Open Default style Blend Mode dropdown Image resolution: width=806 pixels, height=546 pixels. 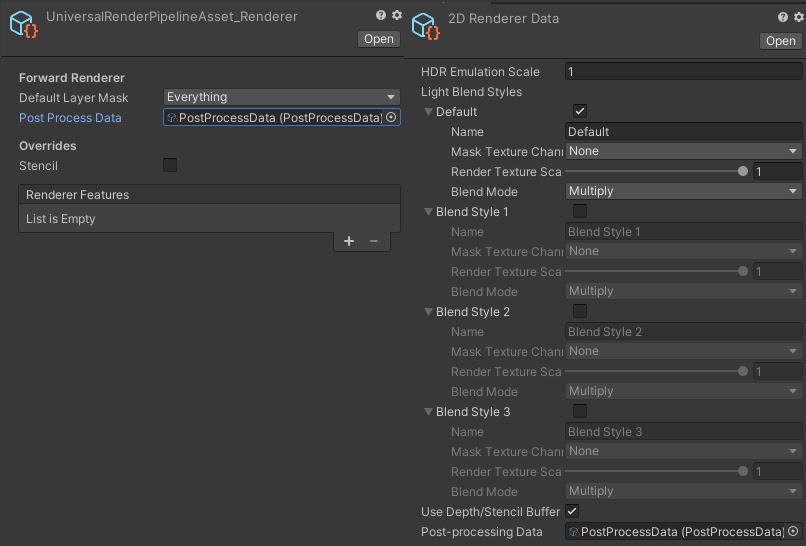pyautogui.click(x=684, y=191)
